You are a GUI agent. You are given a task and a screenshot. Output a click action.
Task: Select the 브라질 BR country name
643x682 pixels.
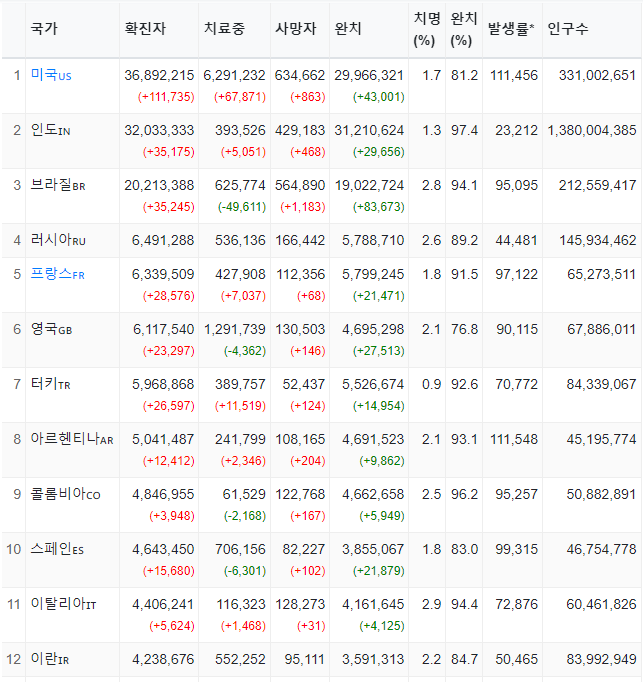58,185
